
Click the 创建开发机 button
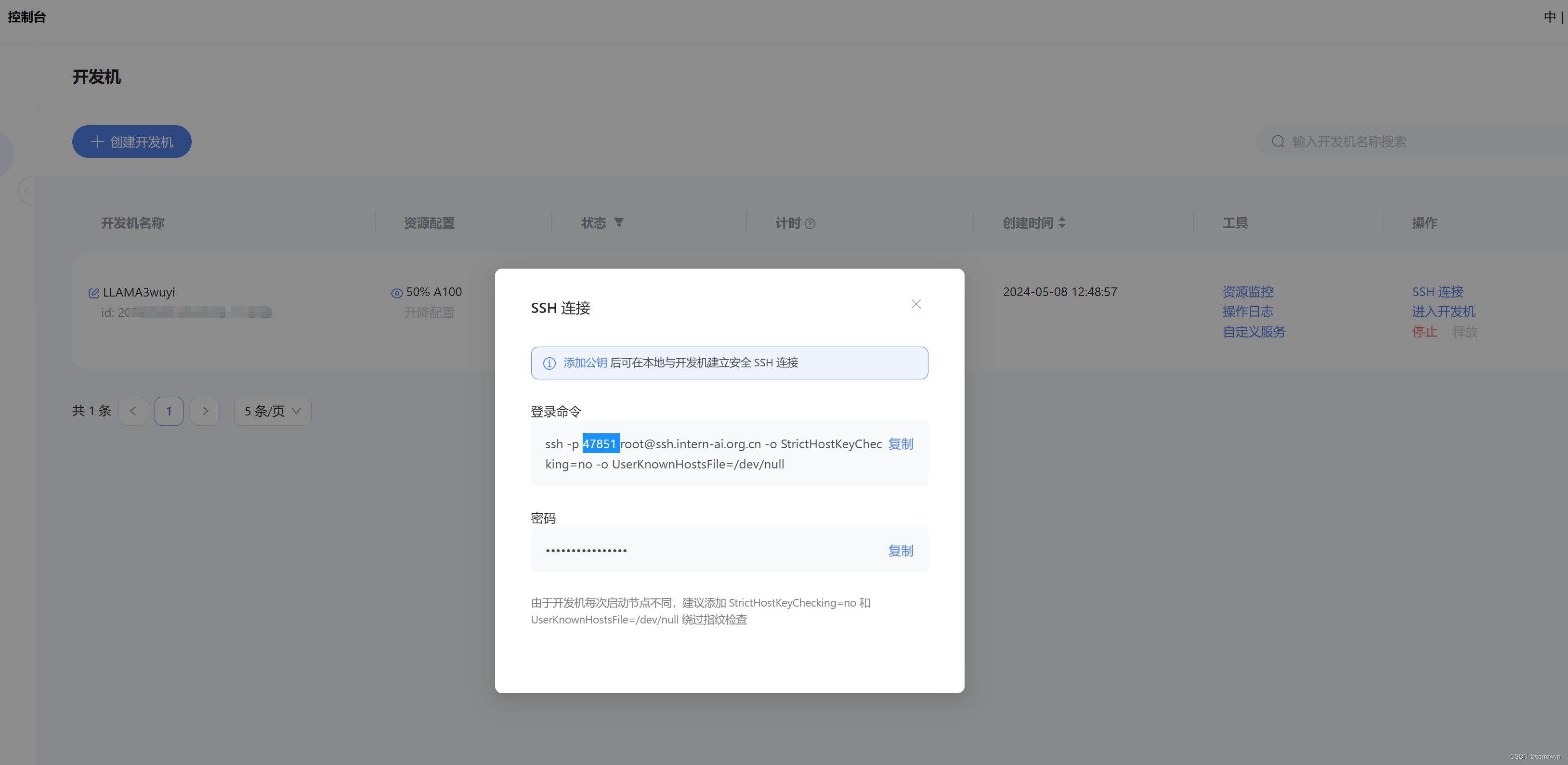(x=131, y=141)
